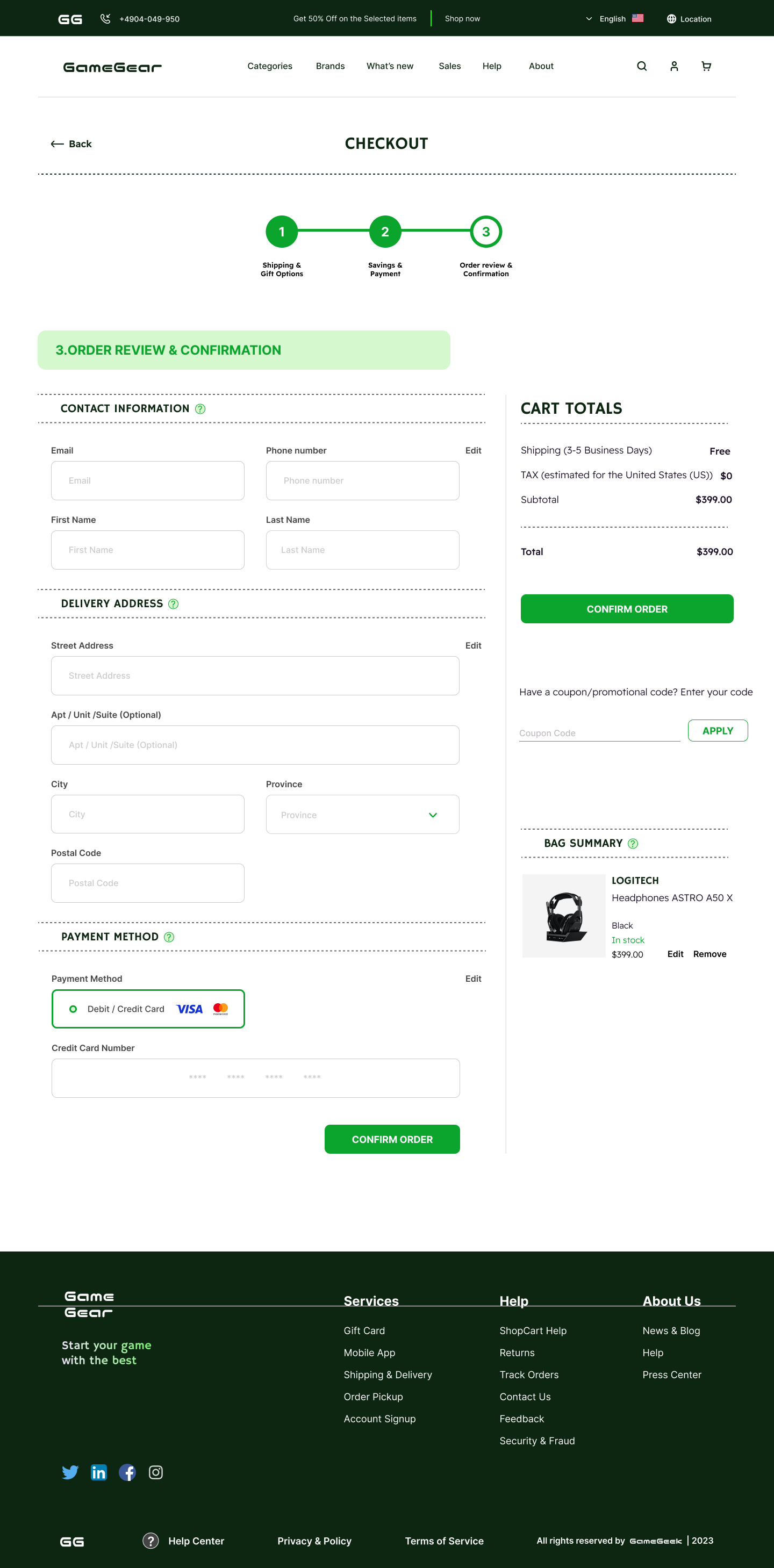Remove the Logitech headphones from the bag

(x=709, y=954)
